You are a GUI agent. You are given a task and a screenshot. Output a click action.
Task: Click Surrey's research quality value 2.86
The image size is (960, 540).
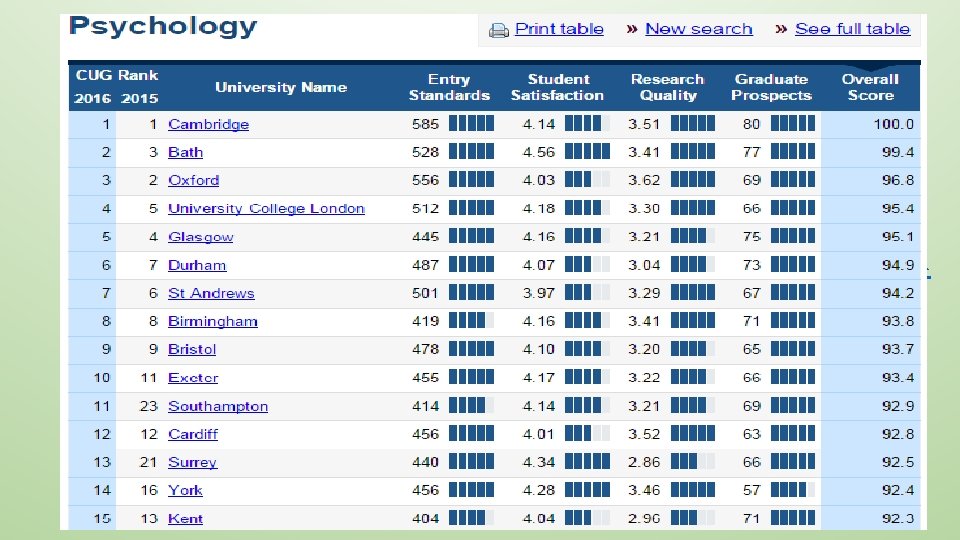click(x=644, y=462)
